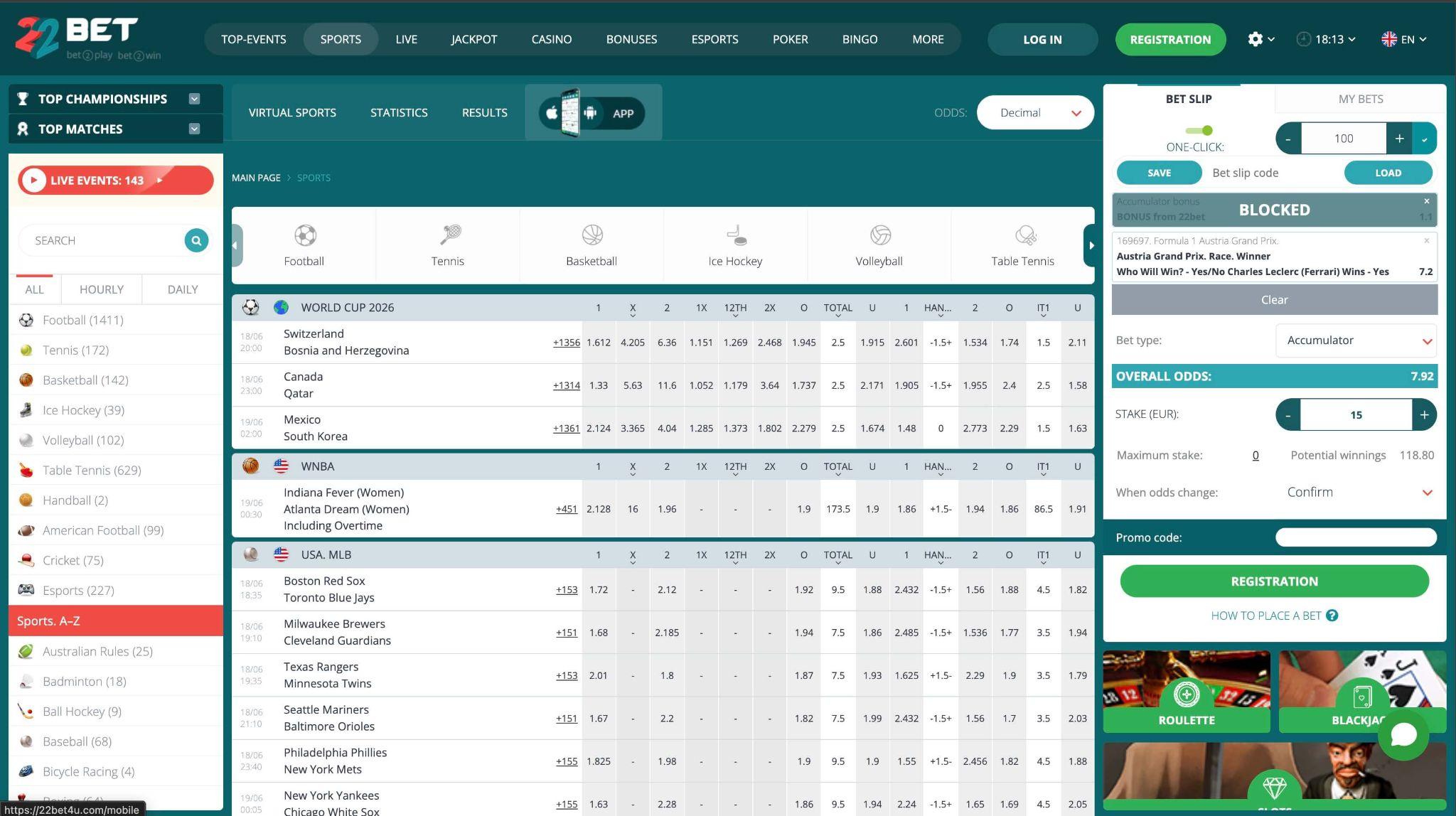Select the Football sport icon tile

[x=304, y=246]
